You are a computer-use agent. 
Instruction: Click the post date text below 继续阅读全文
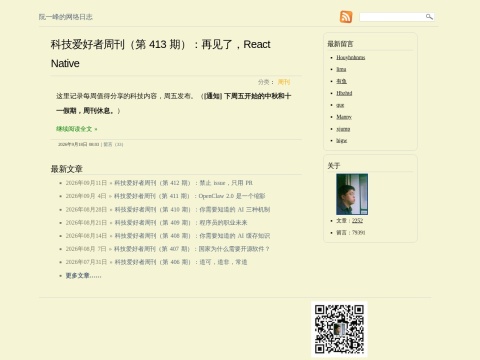point(79,144)
